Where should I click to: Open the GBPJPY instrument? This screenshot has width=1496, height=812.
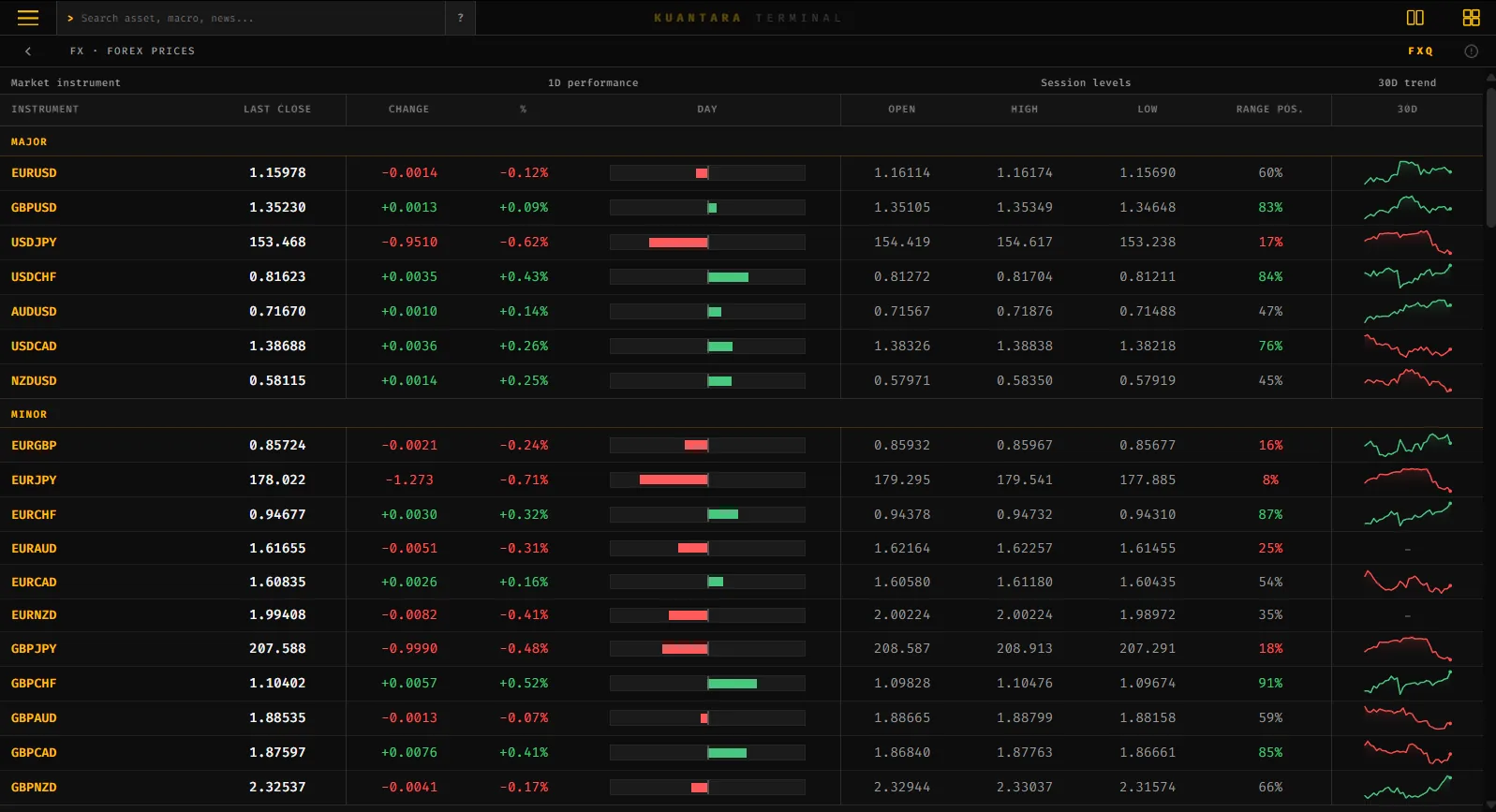[x=34, y=649]
